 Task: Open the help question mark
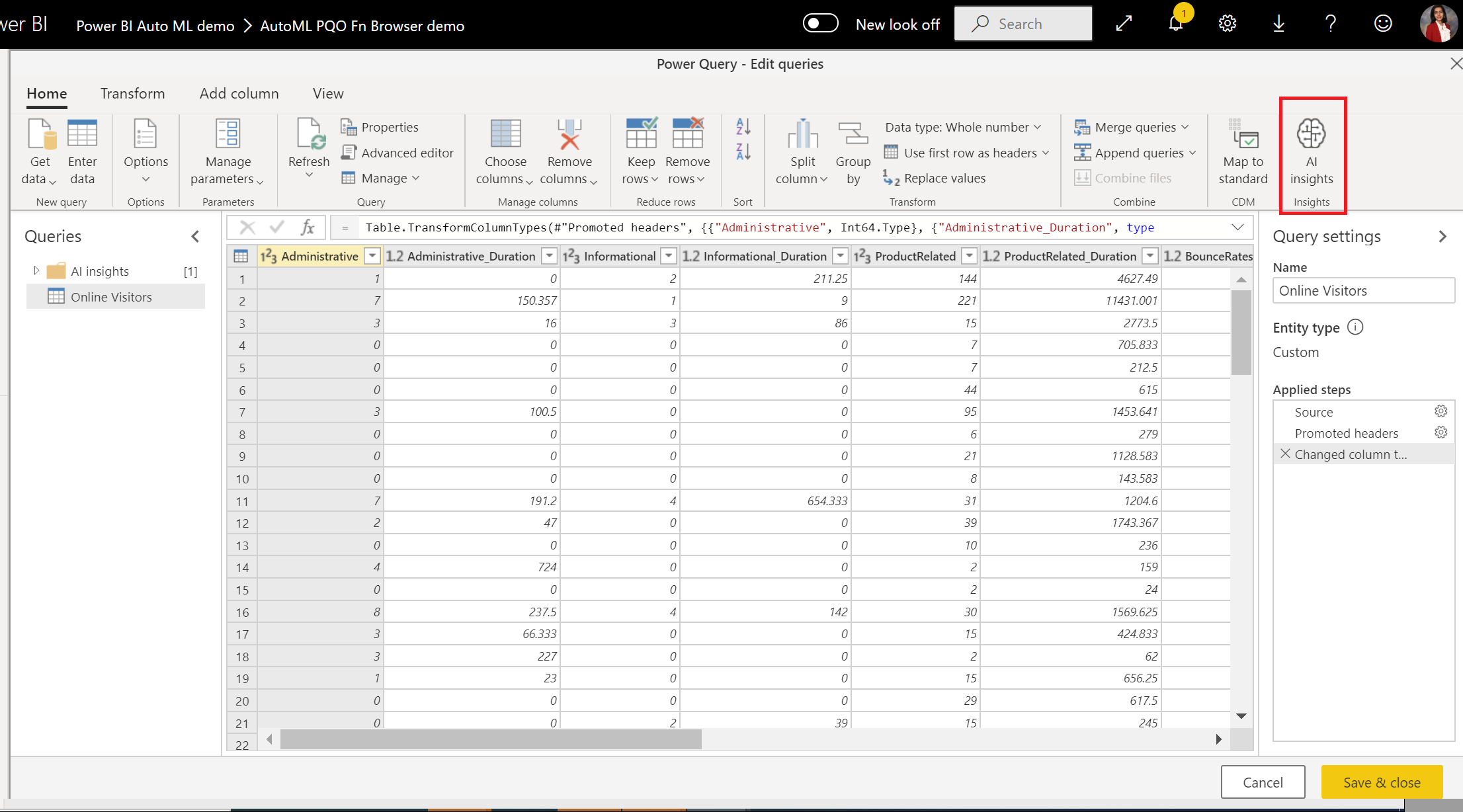[x=1331, y=24]
